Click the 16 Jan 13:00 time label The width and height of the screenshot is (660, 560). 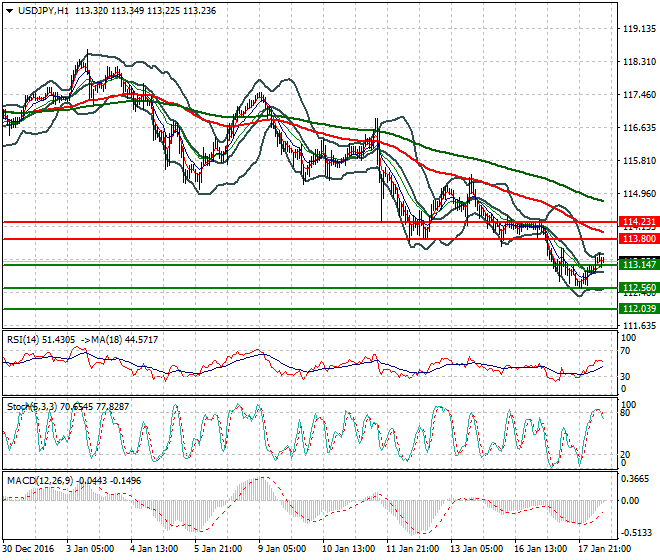tap(540, 549)
